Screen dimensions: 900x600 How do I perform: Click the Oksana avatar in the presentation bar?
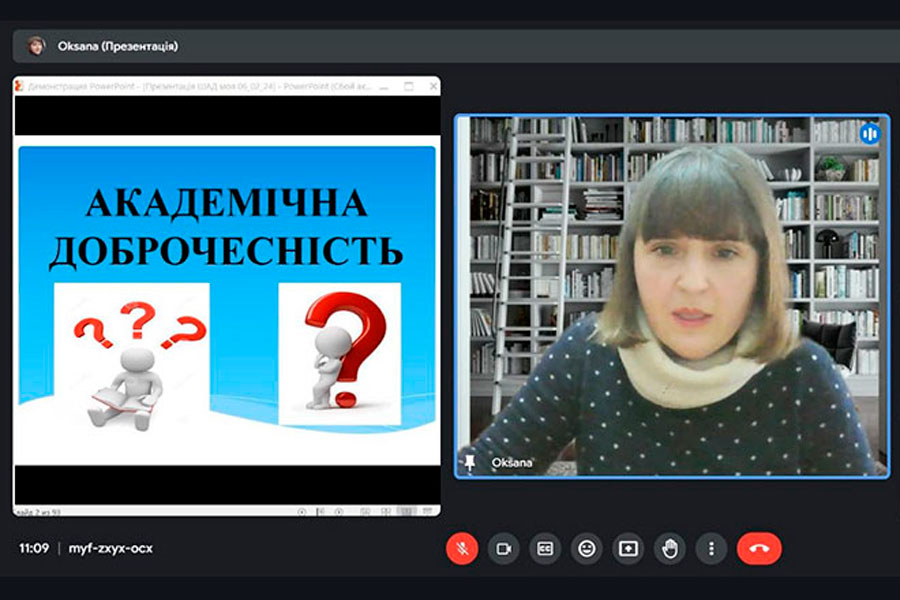36,46
